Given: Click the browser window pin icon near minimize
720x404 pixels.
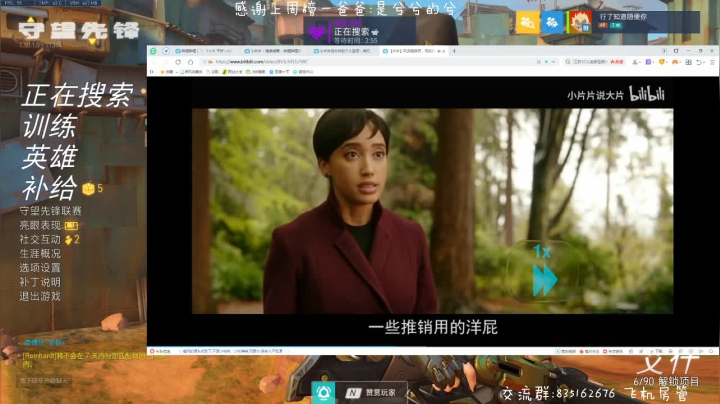Looking at the screenshot, I should [676, 51].
